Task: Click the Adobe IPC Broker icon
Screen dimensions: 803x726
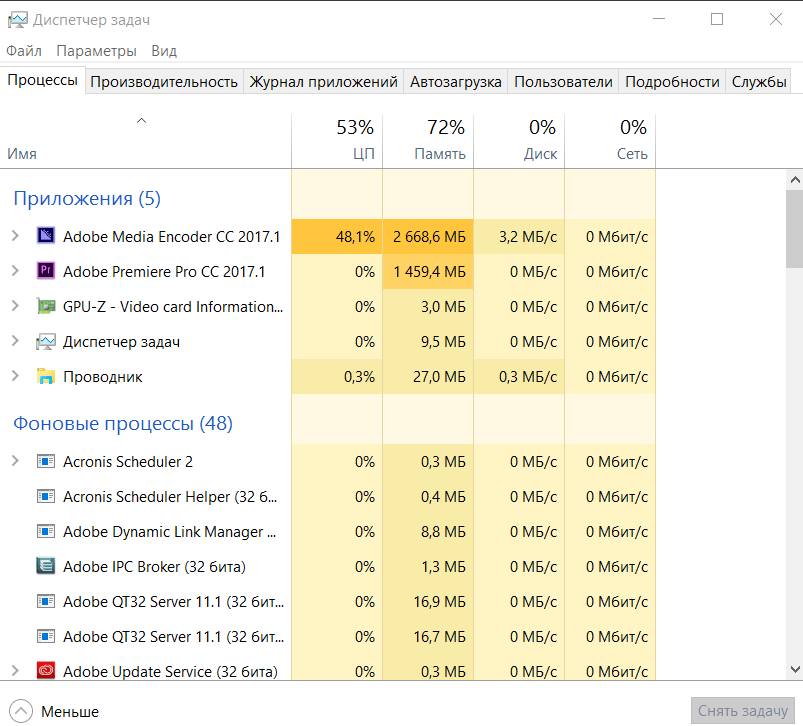Action: coord(46,566)
